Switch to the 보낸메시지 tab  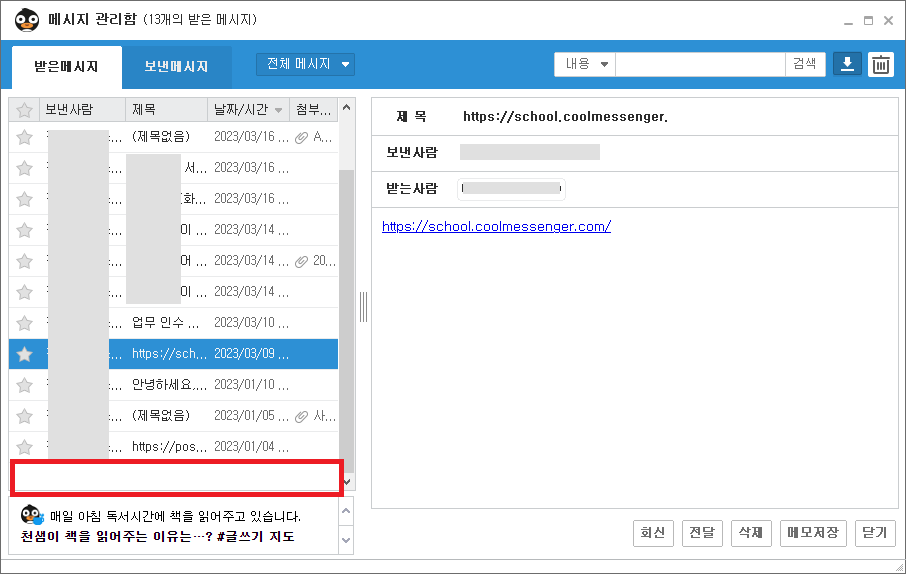pos(176,67)
